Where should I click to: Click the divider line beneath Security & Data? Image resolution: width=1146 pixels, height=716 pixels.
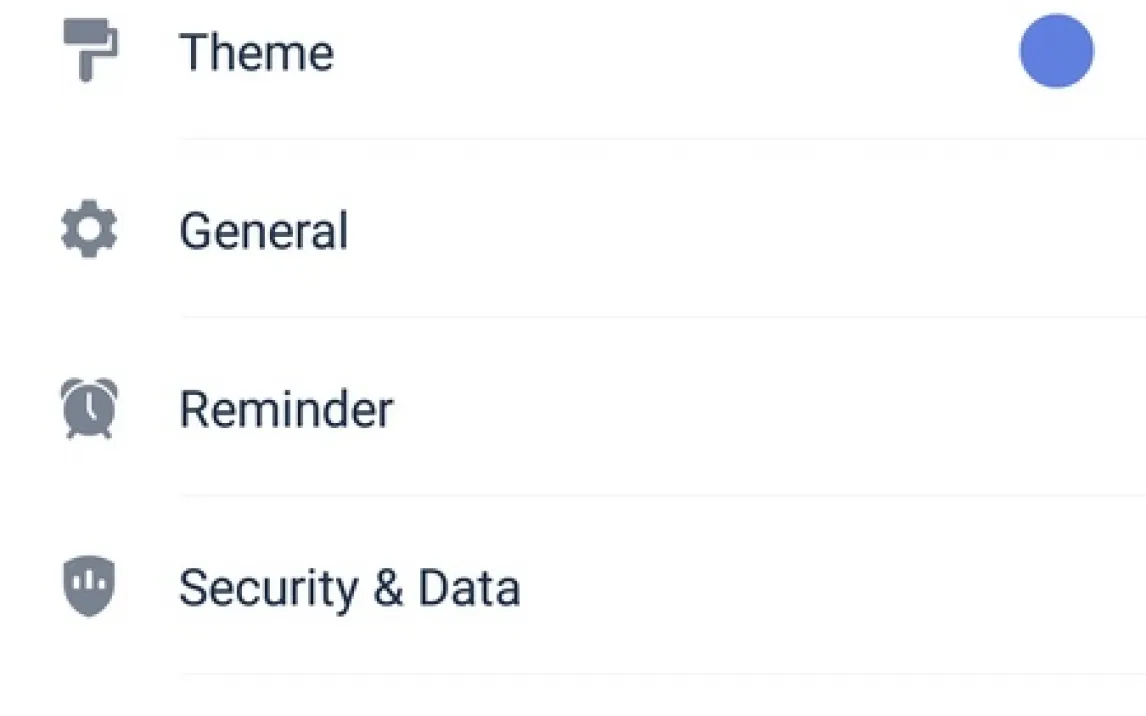pyautogui.click(x=660, y=673)
